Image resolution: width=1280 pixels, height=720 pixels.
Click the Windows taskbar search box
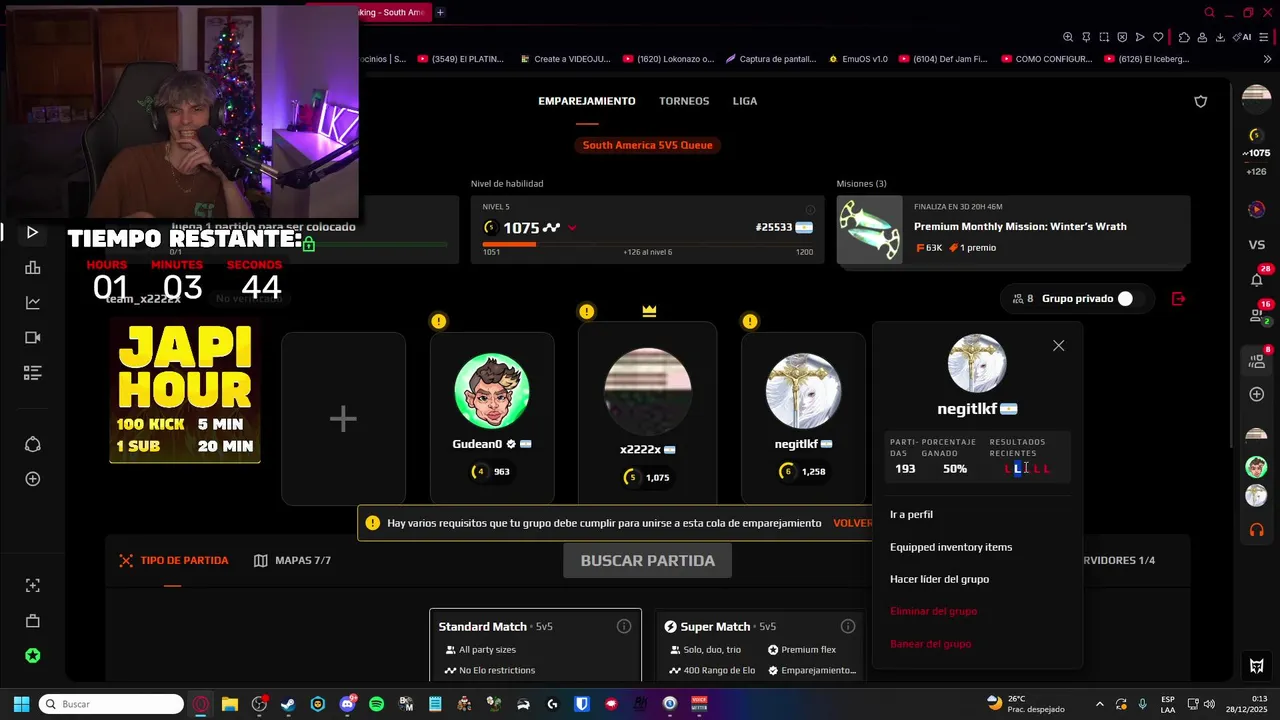[x=111, y=704]
